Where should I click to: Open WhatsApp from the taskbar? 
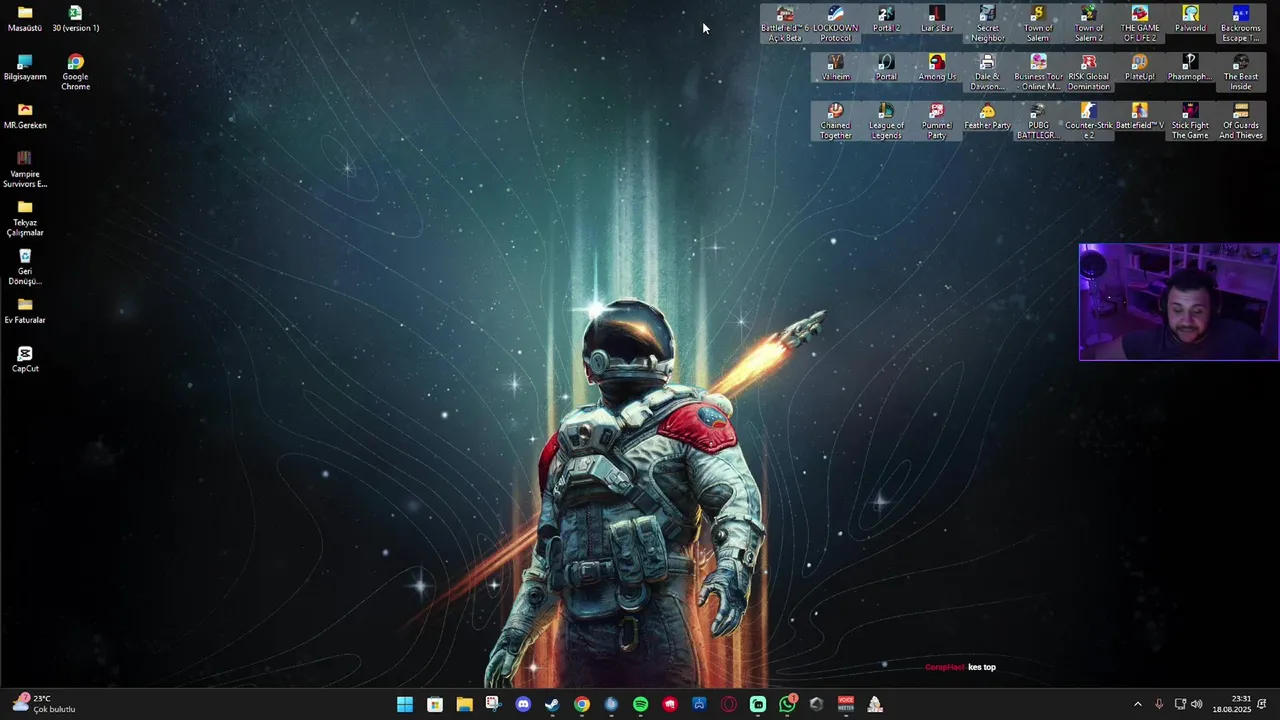(x=788, y=704)
